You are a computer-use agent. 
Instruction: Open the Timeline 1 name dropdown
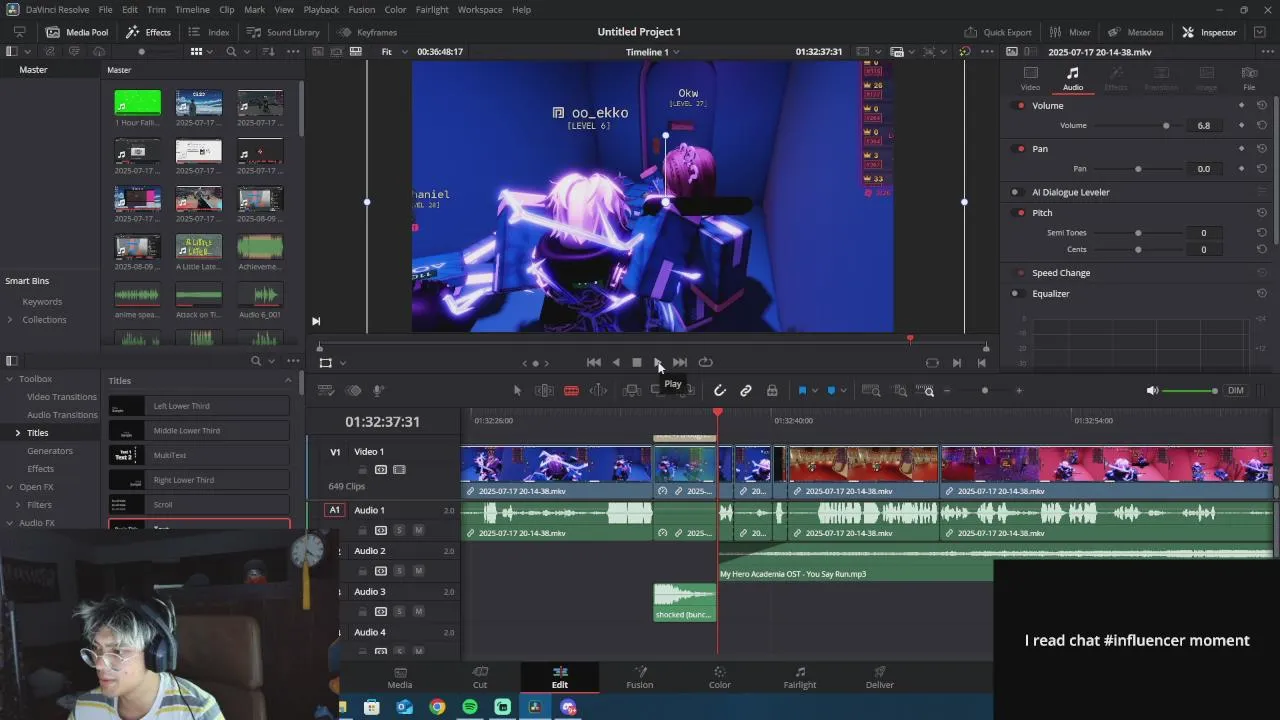point(653,52)
